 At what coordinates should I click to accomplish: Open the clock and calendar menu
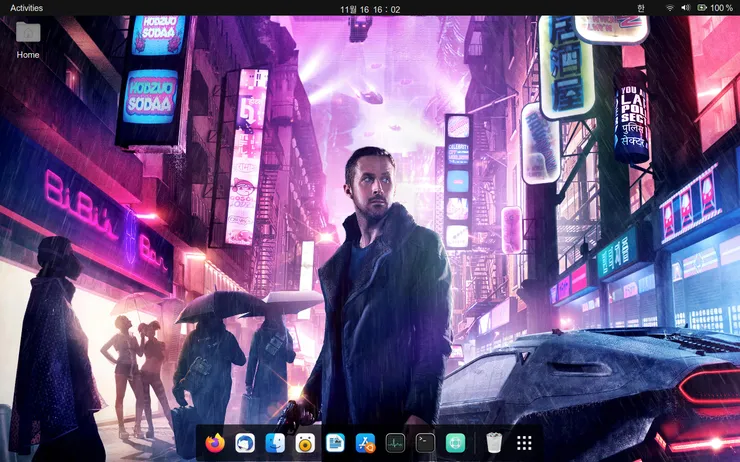pyautogui.click(x=370, y=9)
